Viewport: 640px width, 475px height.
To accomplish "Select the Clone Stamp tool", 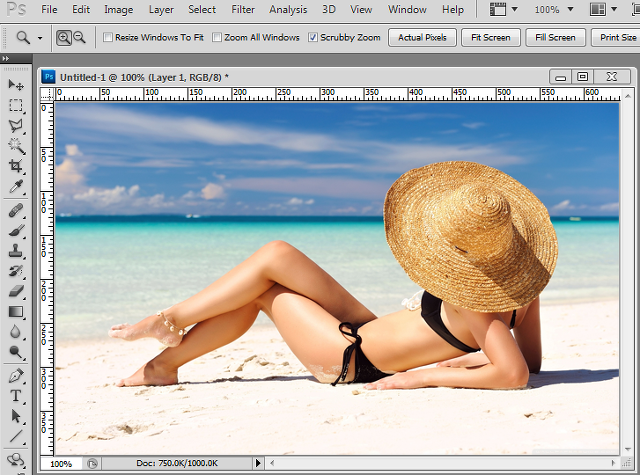I will point(16,251).
